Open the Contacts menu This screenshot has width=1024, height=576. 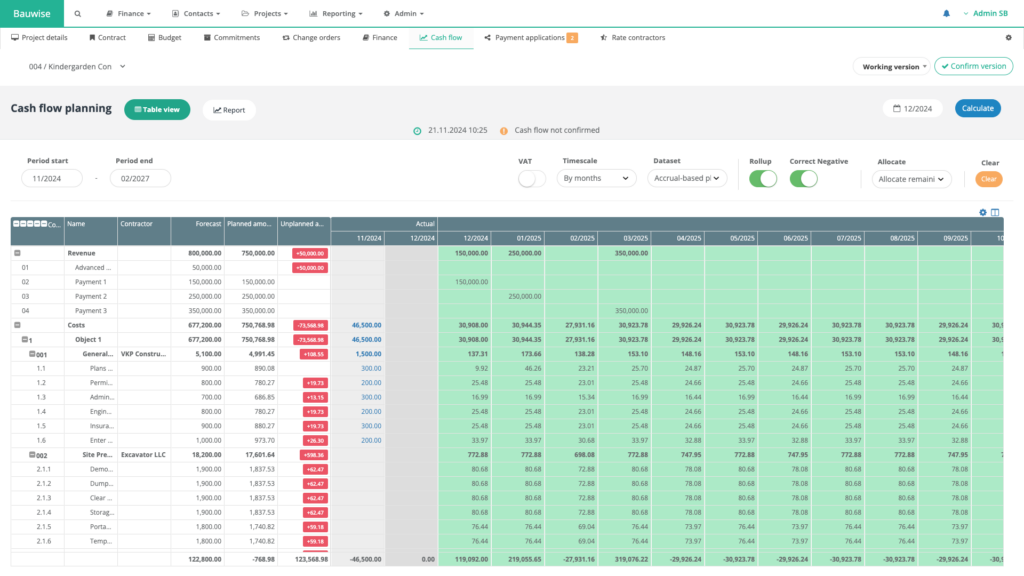196,14
